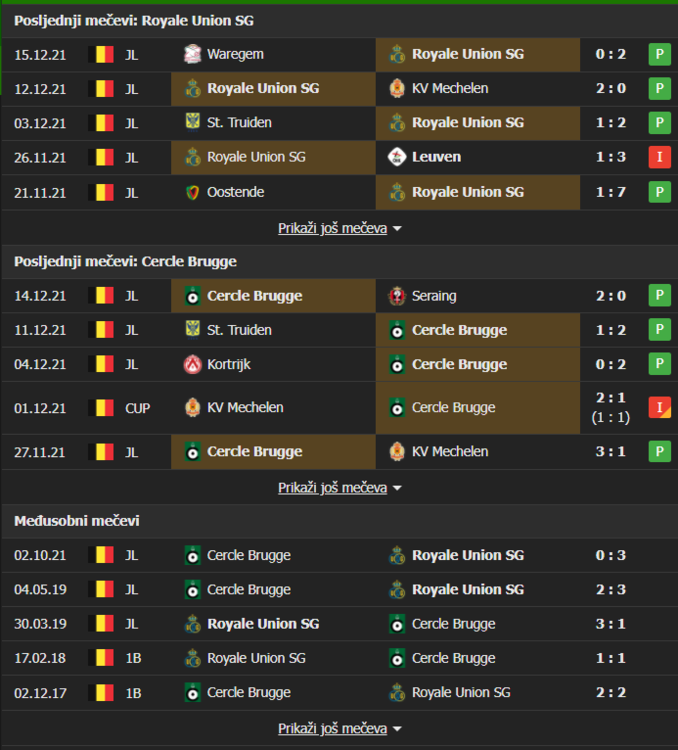This screenshot has width=678, height=750.
Task: Click the Seraing club logo icon
Action: [x=397, y=296]
